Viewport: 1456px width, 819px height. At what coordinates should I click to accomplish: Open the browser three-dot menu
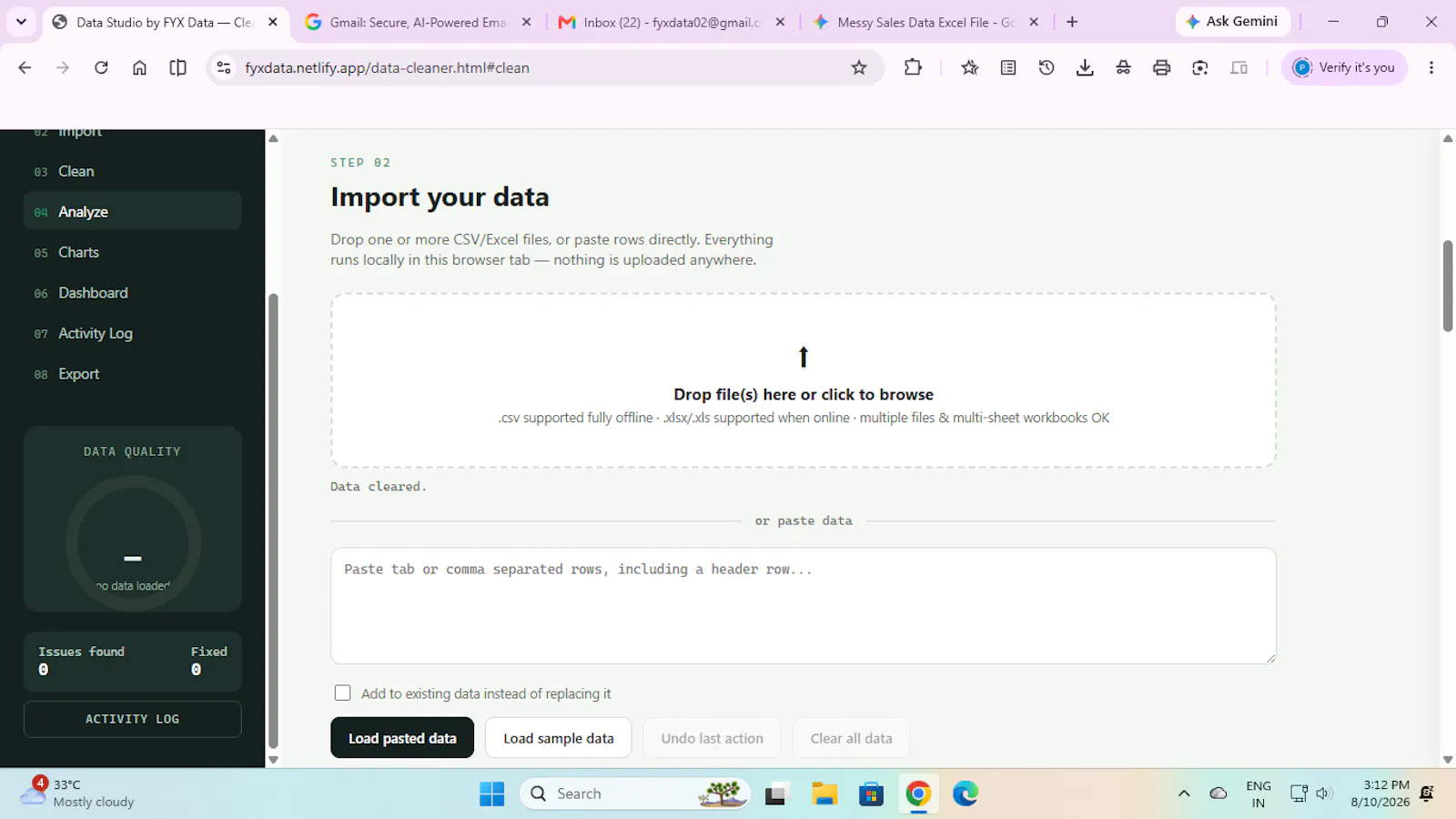1431,67
